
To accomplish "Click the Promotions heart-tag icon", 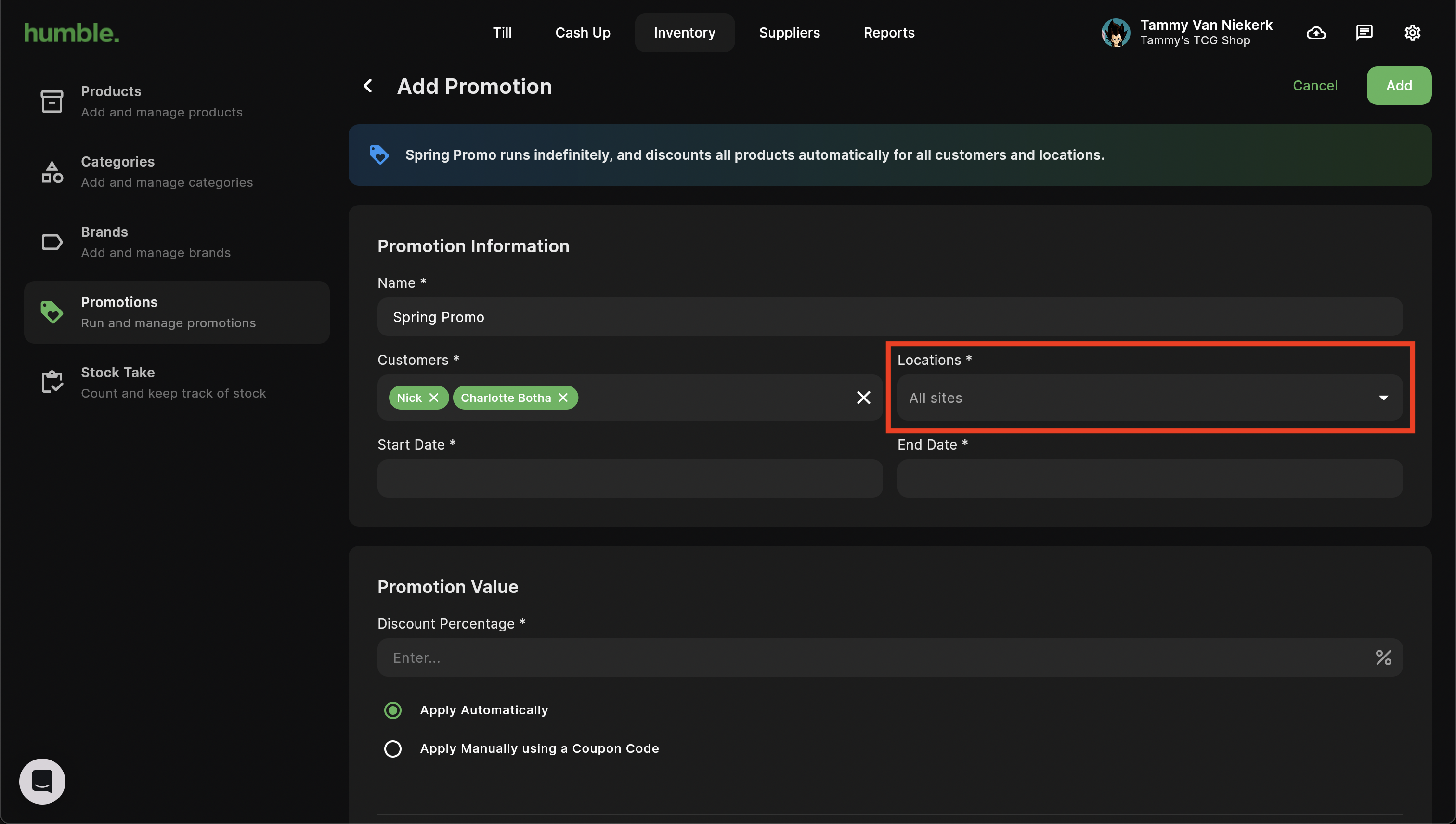I will [52, 312].
